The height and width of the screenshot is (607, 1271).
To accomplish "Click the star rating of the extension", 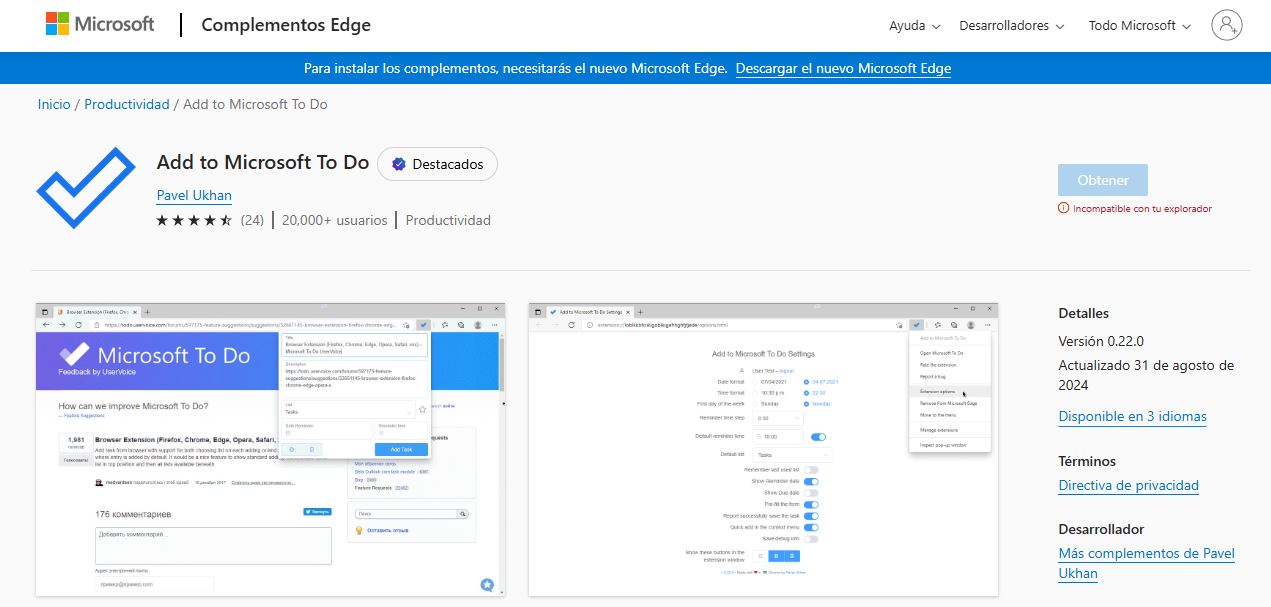I will [195, 220].
